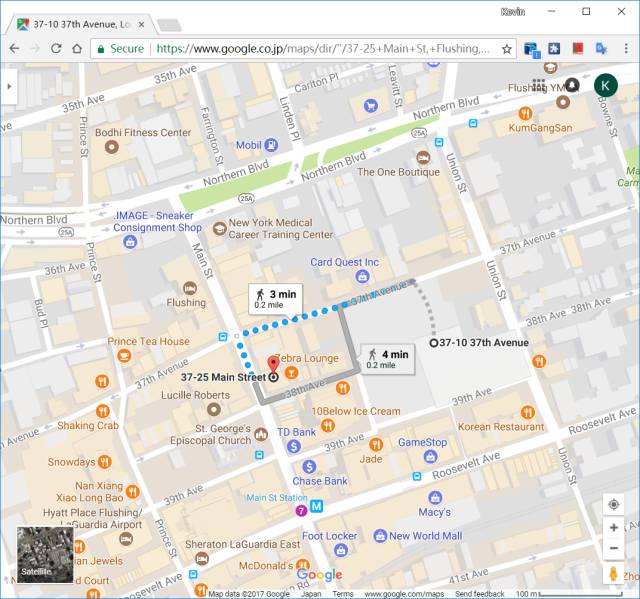Open Mobil gas station marker
640x599 pixels.
(x=271, y=145)
